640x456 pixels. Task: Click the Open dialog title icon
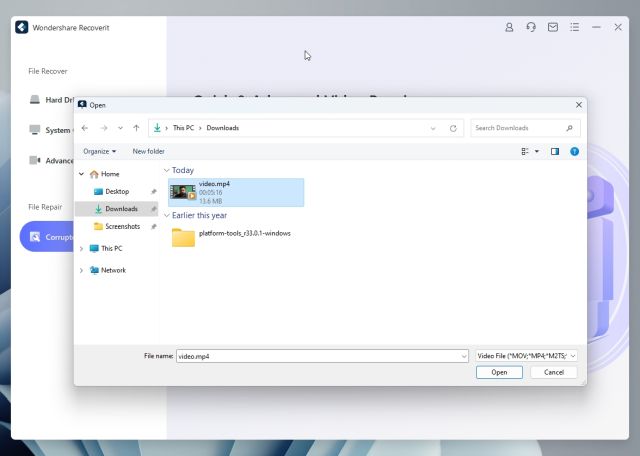click(x=82, y=105)
